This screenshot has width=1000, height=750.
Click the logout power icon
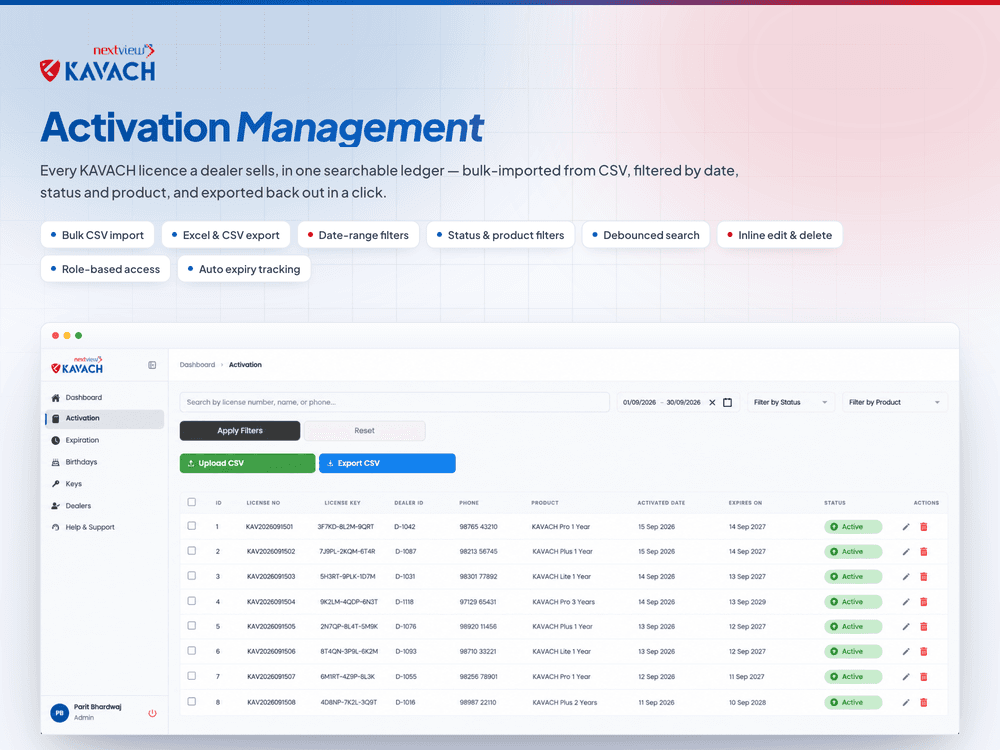[152, 713]
